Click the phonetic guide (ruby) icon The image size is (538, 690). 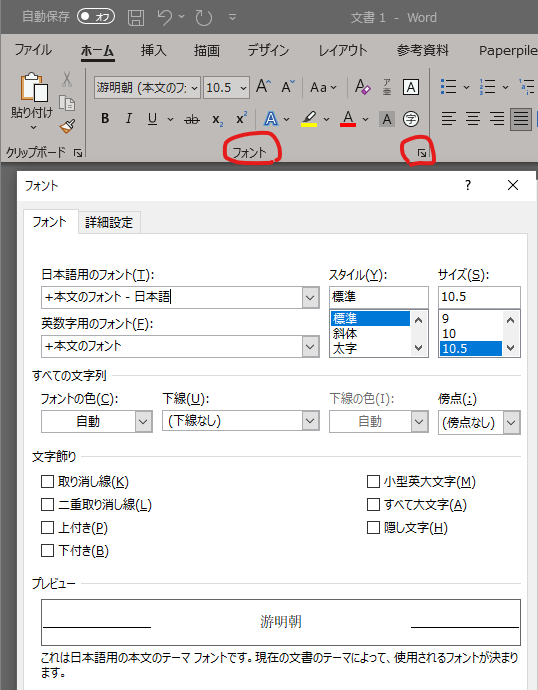(x=387, y=87)
